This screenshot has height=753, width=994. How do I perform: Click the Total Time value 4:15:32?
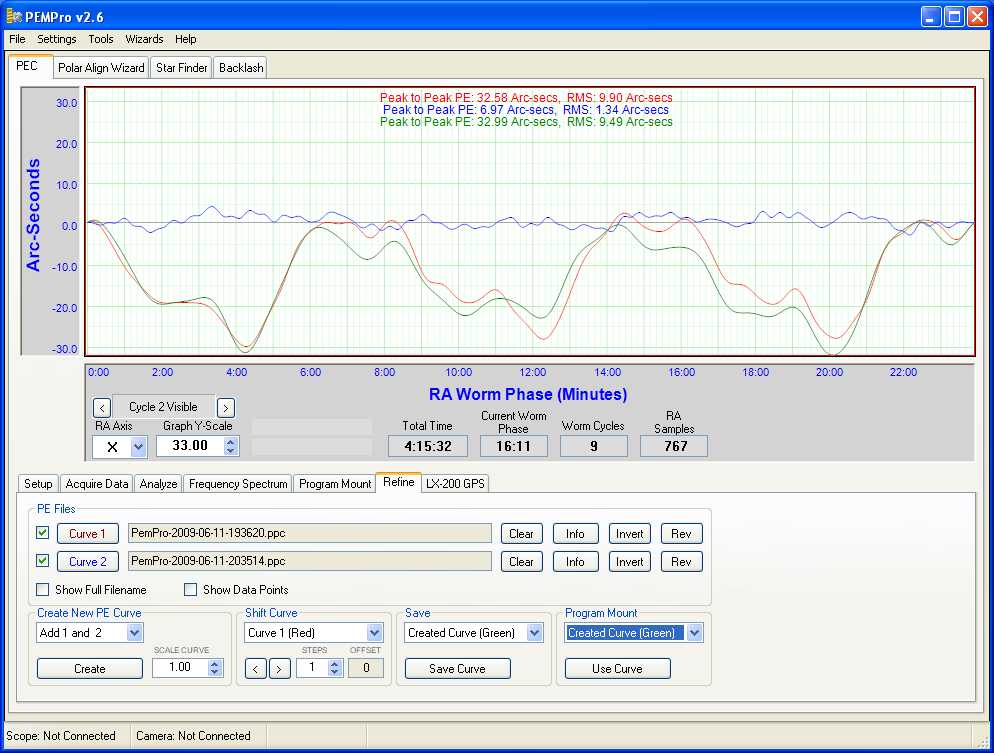pyautogui.click(x=428, y=446)
